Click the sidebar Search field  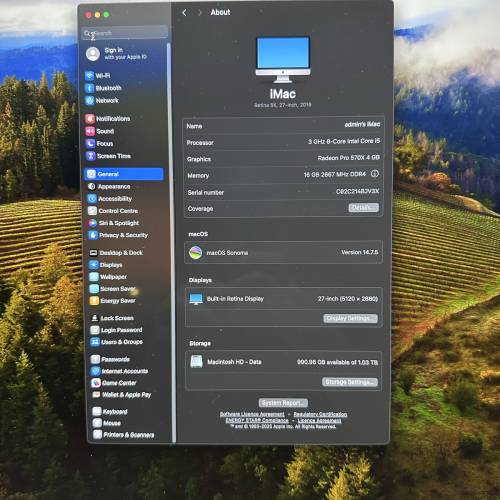tap(125, 33)
